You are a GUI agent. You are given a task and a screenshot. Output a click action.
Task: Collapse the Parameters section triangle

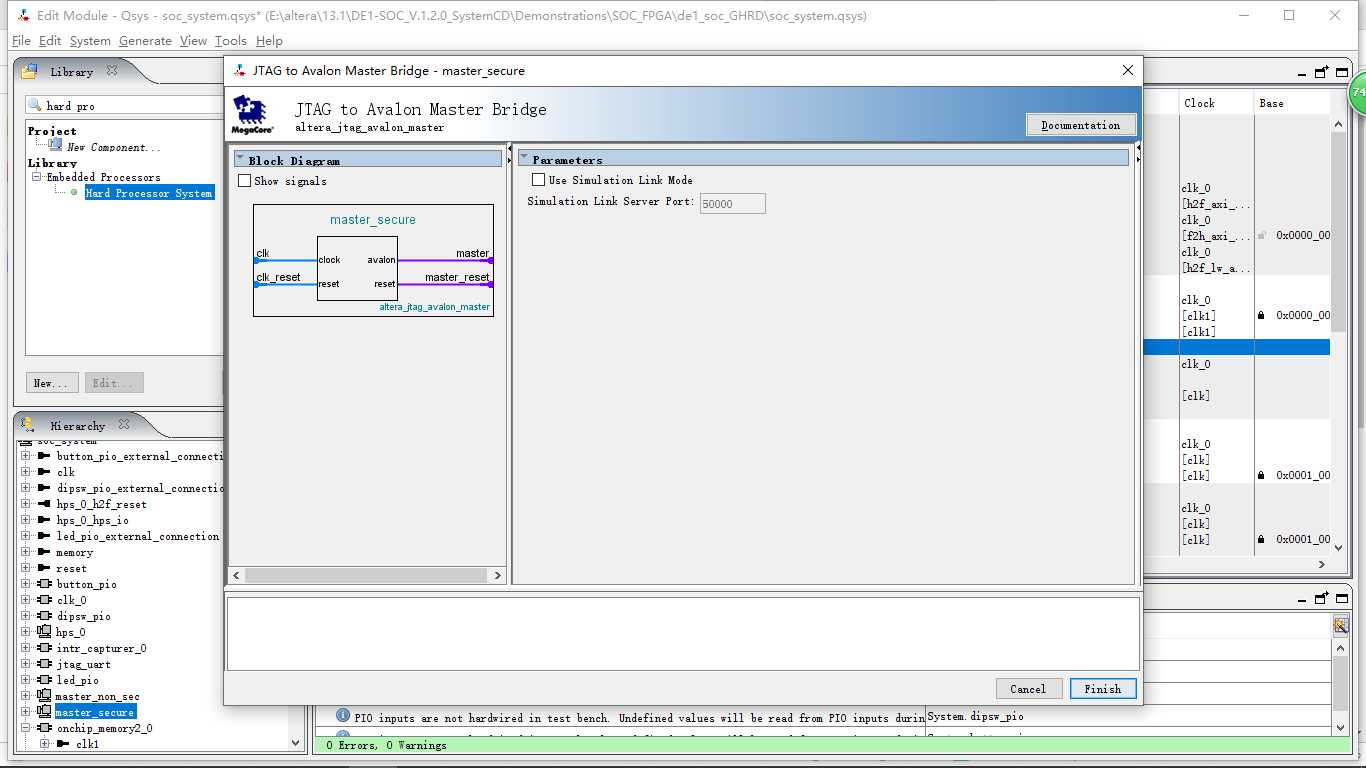click(524, 158)
